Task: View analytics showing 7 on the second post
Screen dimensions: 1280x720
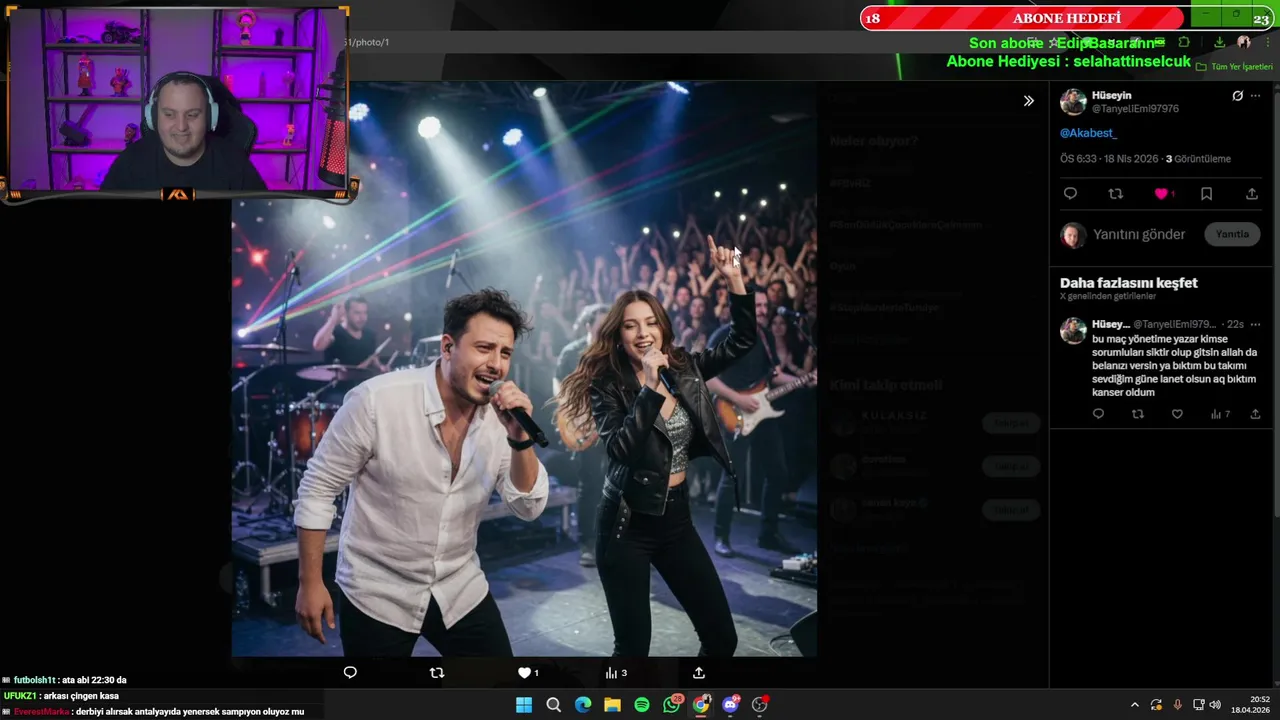Action: pos(1220,414)
